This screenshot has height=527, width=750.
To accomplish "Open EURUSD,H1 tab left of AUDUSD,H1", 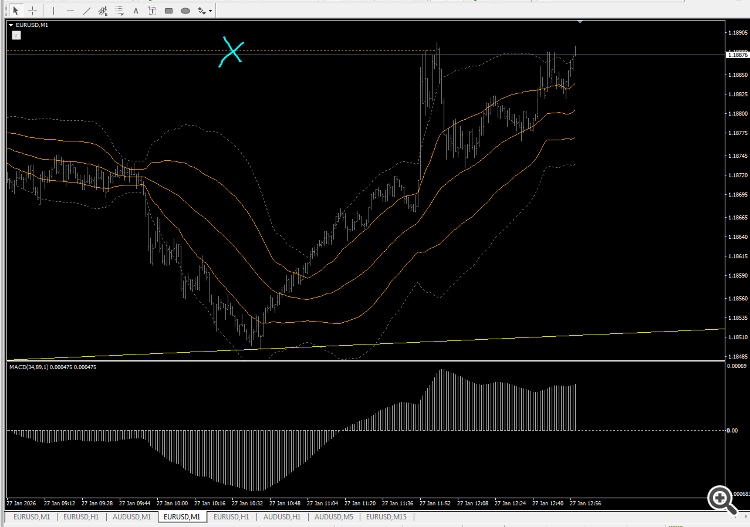I will click(x=231, y=516).
